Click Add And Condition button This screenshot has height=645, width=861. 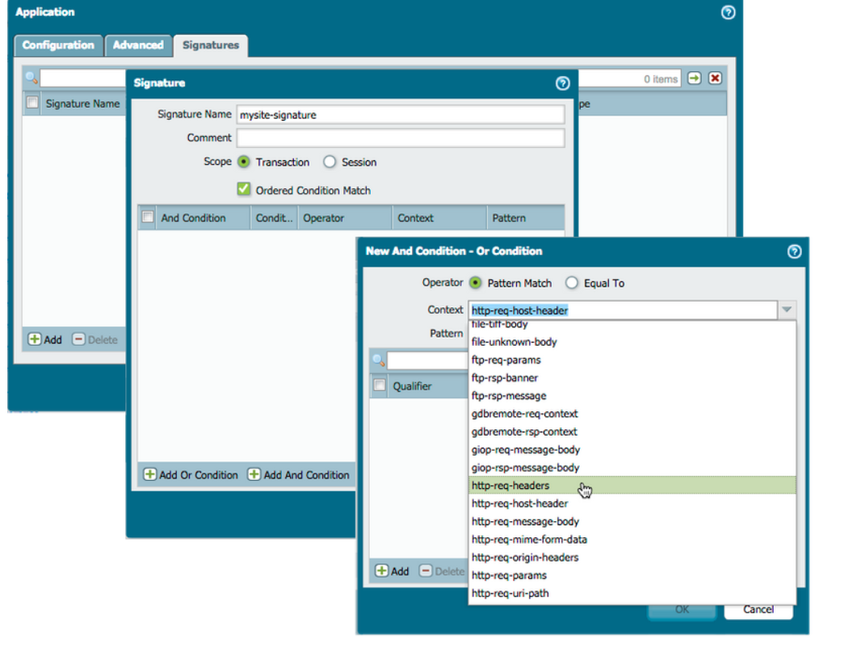(299, 475)
